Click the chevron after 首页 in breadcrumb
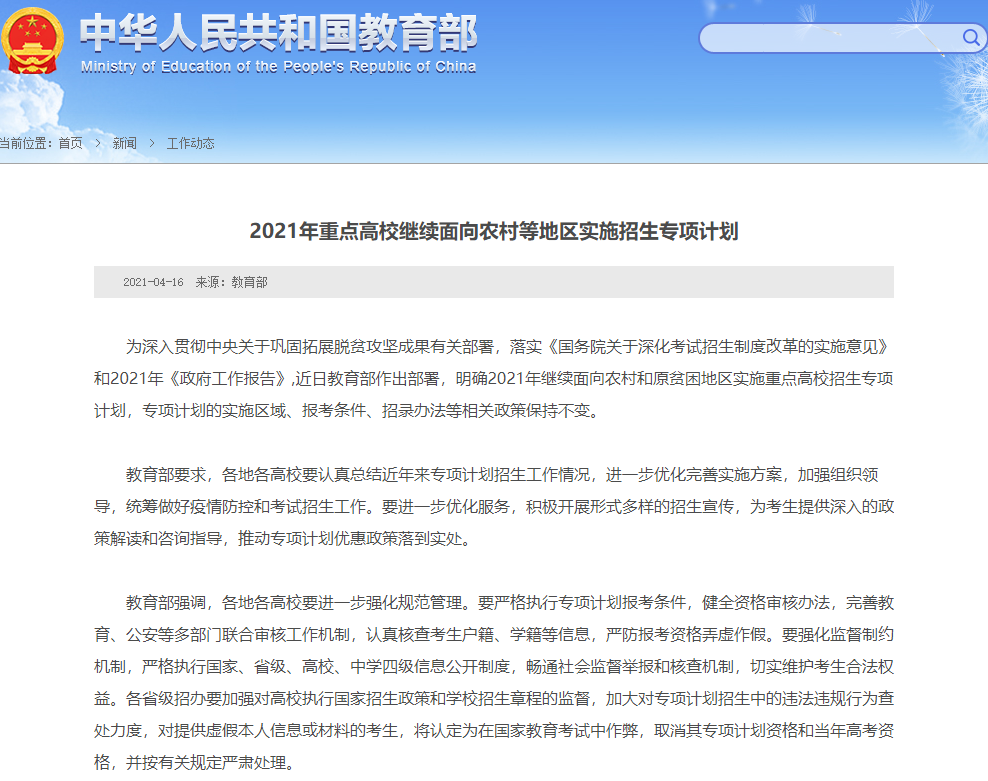 98,143
